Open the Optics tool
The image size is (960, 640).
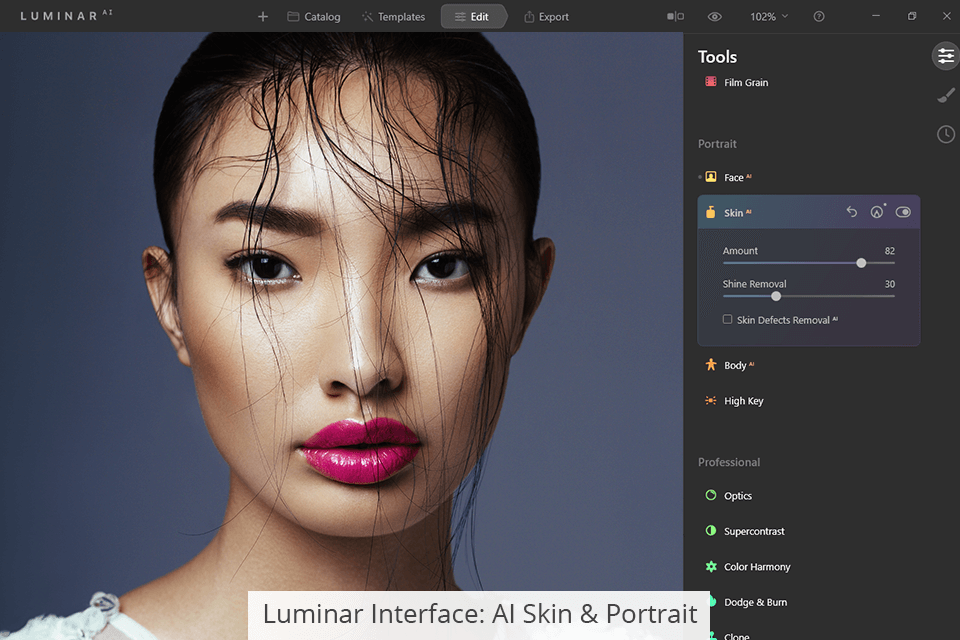729,495
